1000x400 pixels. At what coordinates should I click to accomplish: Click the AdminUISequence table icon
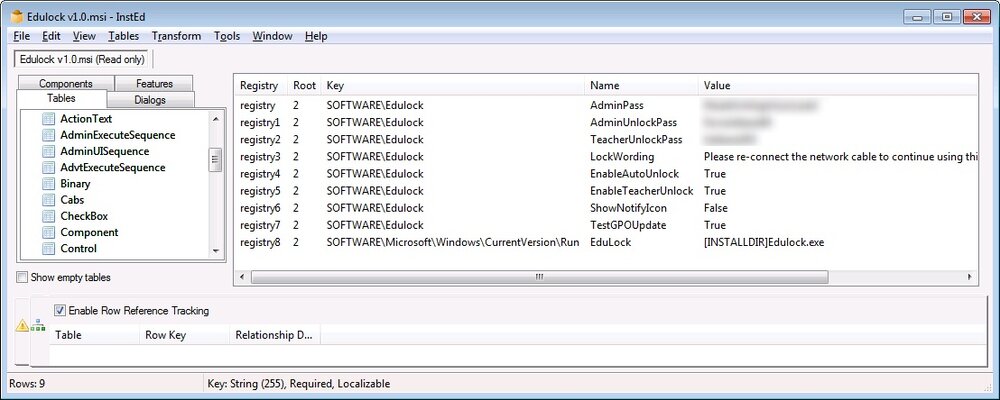48,151
